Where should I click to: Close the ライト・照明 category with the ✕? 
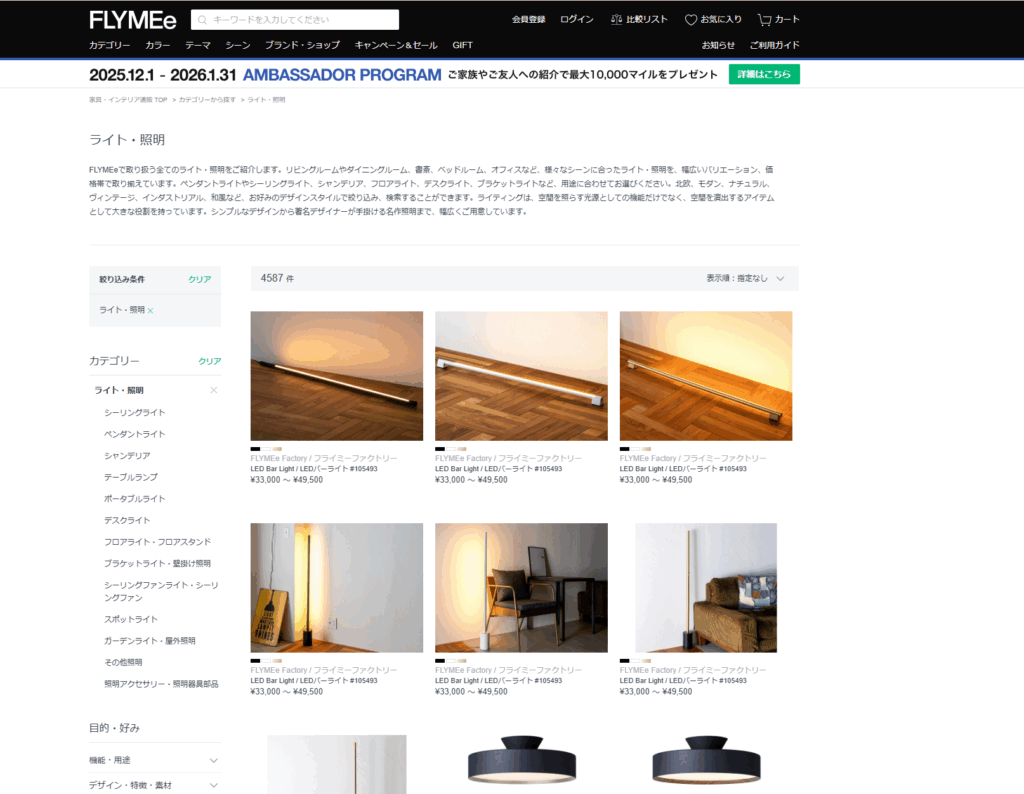213,390
